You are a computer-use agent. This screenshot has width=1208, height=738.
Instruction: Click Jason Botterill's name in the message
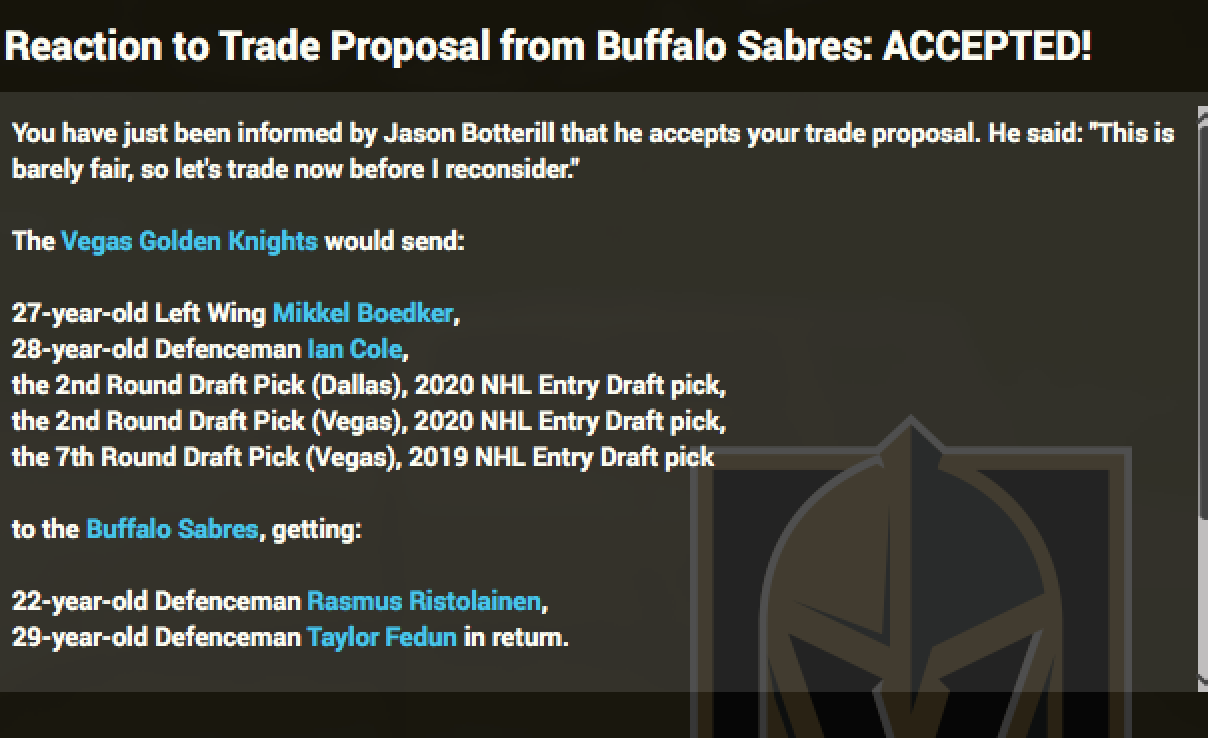coord(488,133)
